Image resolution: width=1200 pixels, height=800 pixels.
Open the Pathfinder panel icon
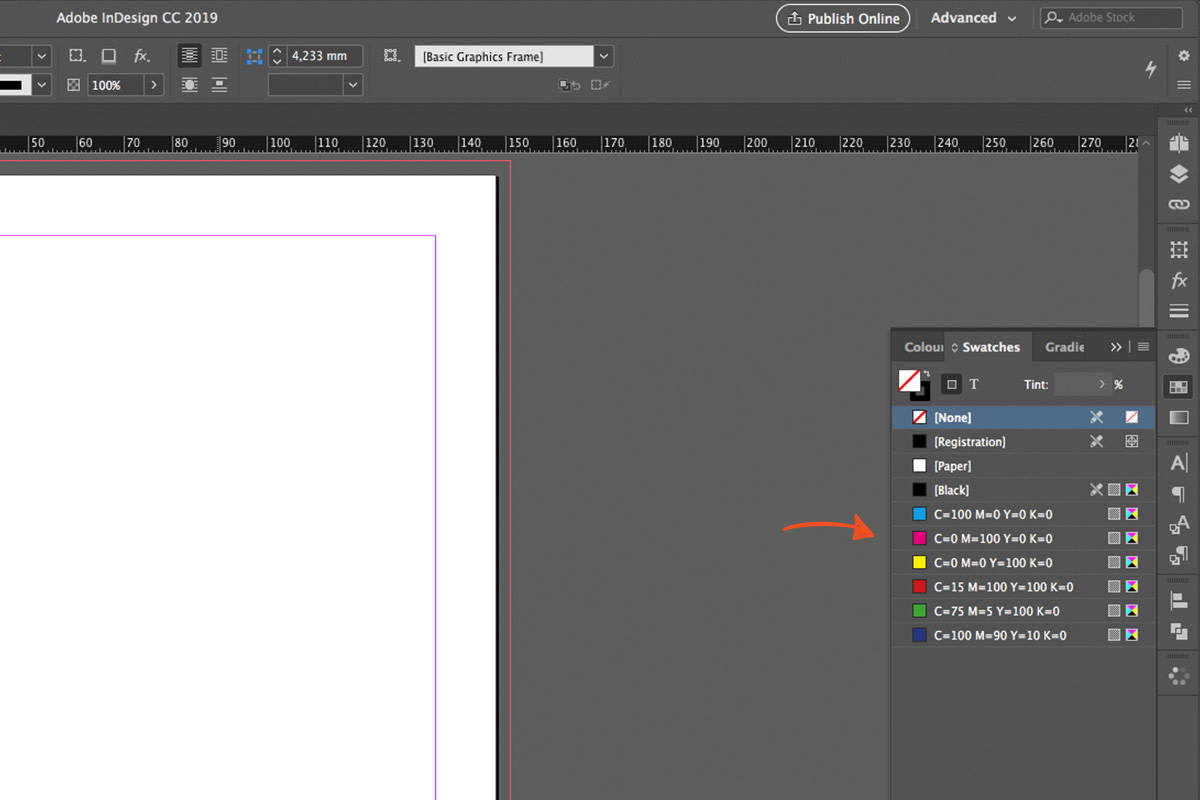pyautogui.click(x=1179, y=631)
